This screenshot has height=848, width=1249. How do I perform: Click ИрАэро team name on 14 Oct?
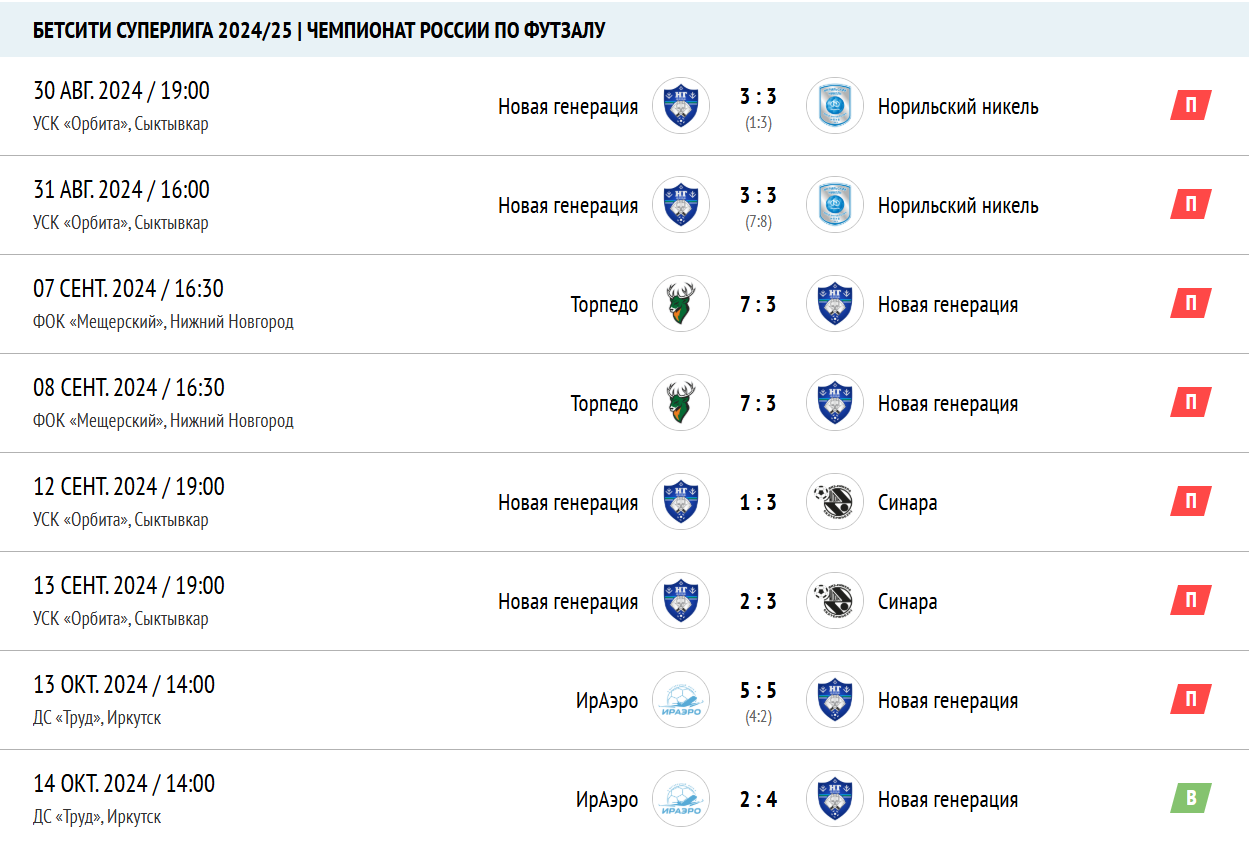tap(607, 800)
